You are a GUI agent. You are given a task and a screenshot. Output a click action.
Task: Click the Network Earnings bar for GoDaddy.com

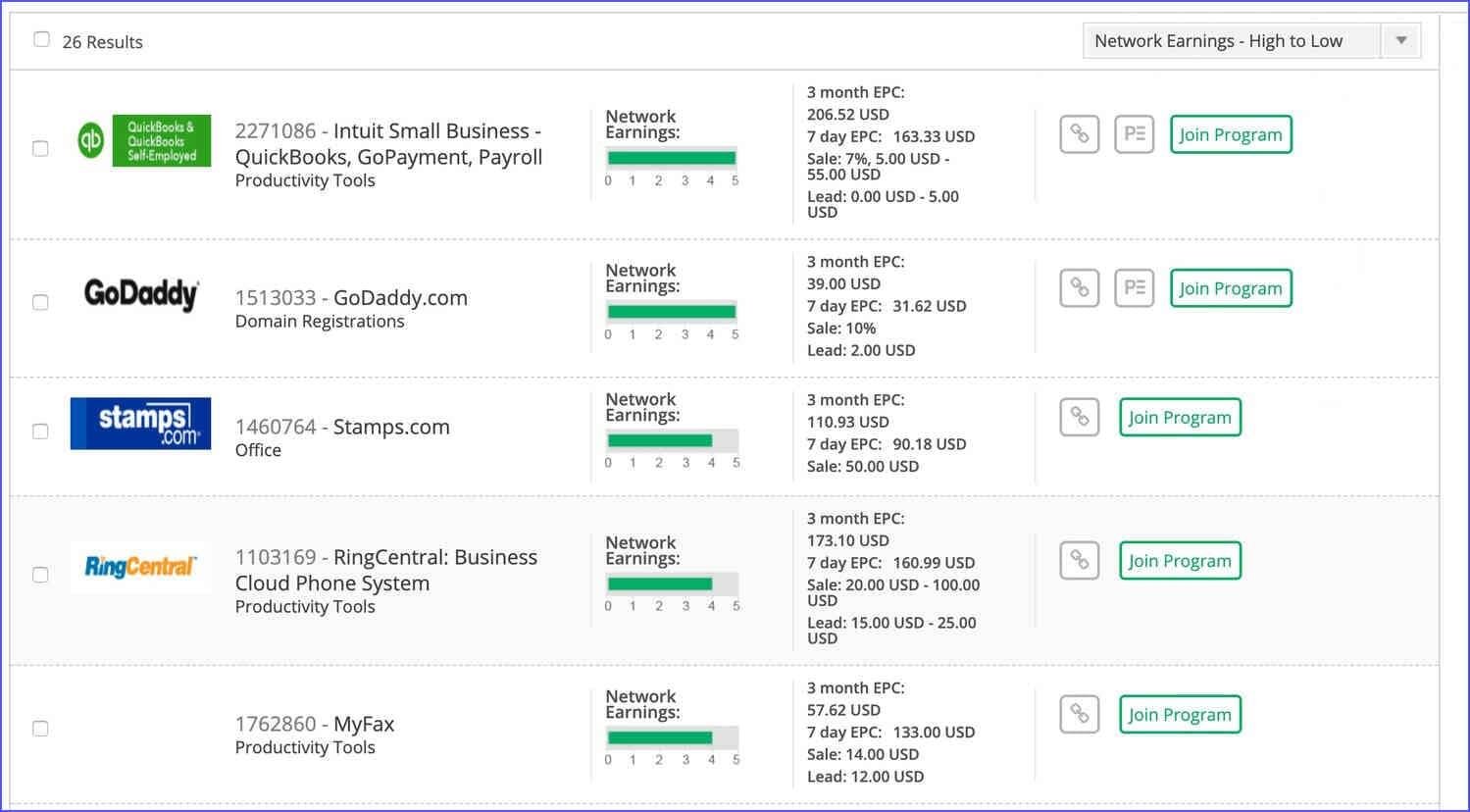click(x=672, y=310)
